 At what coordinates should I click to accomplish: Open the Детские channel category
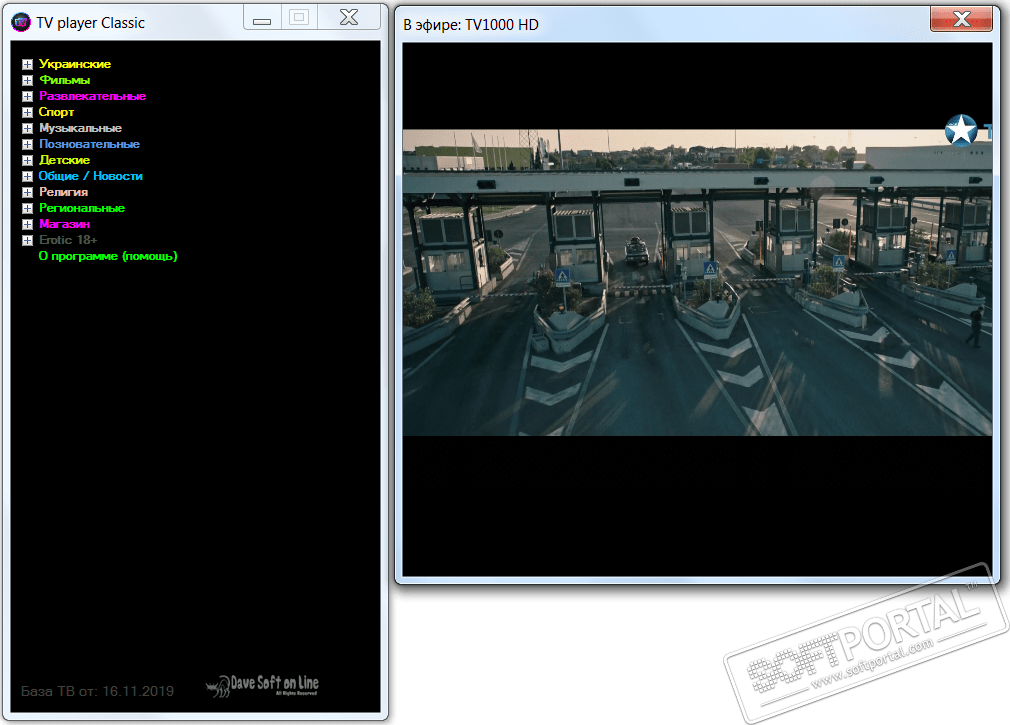coord(64,160)
